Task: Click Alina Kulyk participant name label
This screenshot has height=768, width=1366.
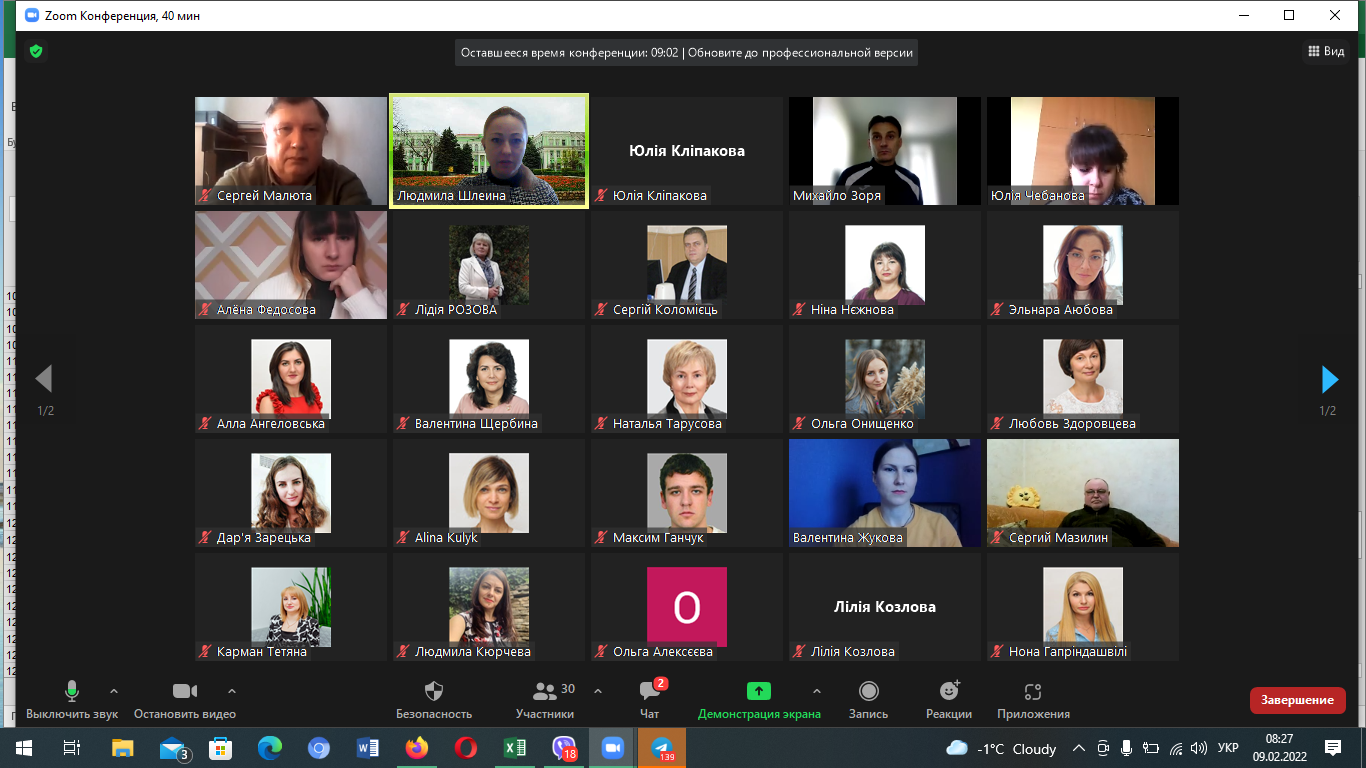Action: click(x=446, y=538)
